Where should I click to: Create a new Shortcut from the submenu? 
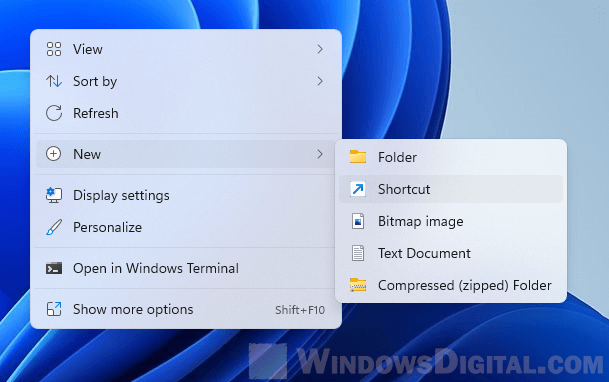pos(451,189)
